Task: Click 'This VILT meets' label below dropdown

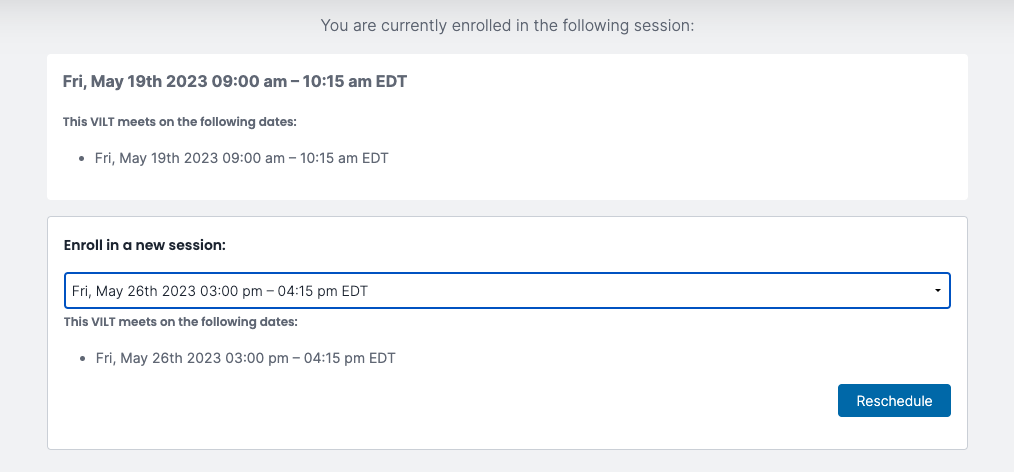Action: pos(180,321)
